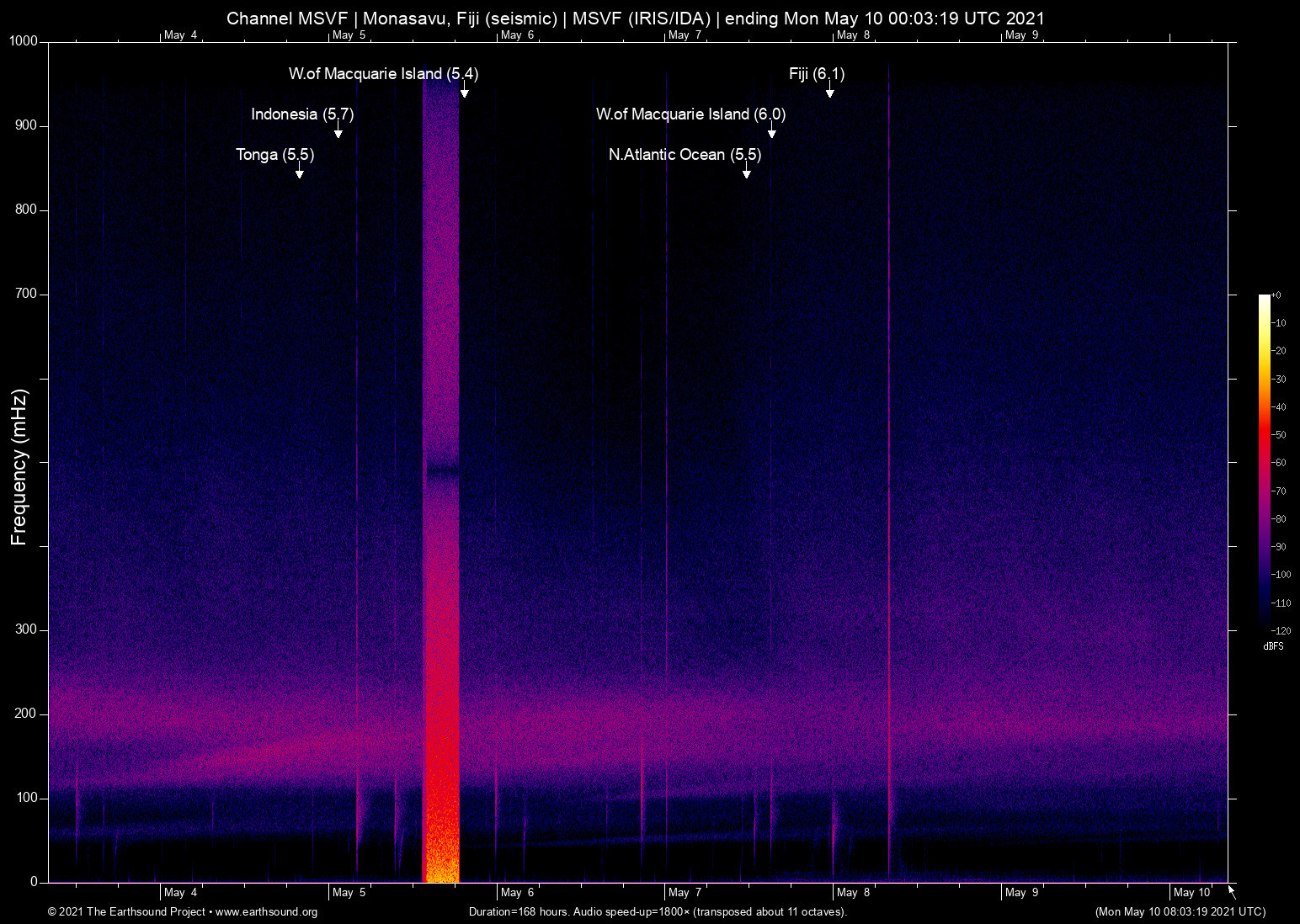Screen dimensions: 1300x924
Task: Click the 800 frequency axis label
Action: point(26,210)
